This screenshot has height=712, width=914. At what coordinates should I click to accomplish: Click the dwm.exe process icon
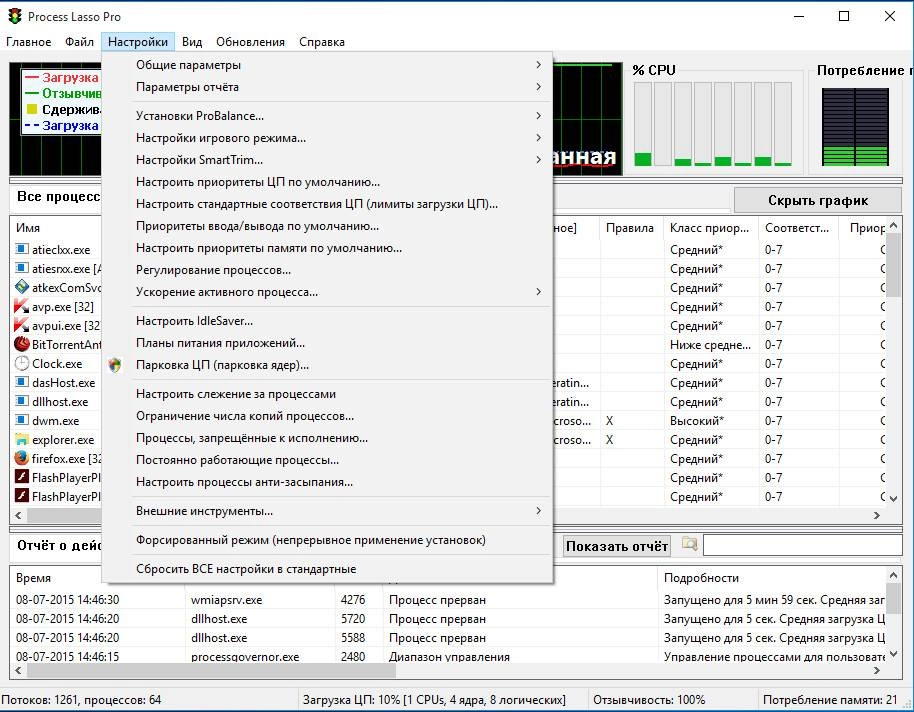[22, 420]
